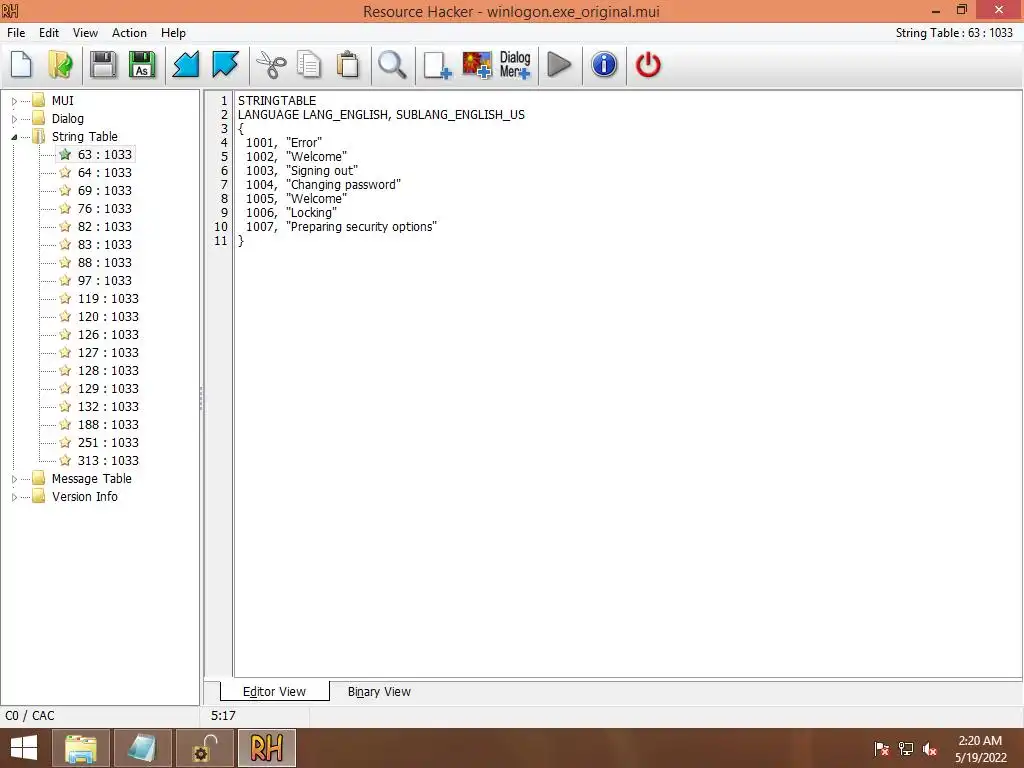Show info with the blue i icon

(x=604, y=65)
